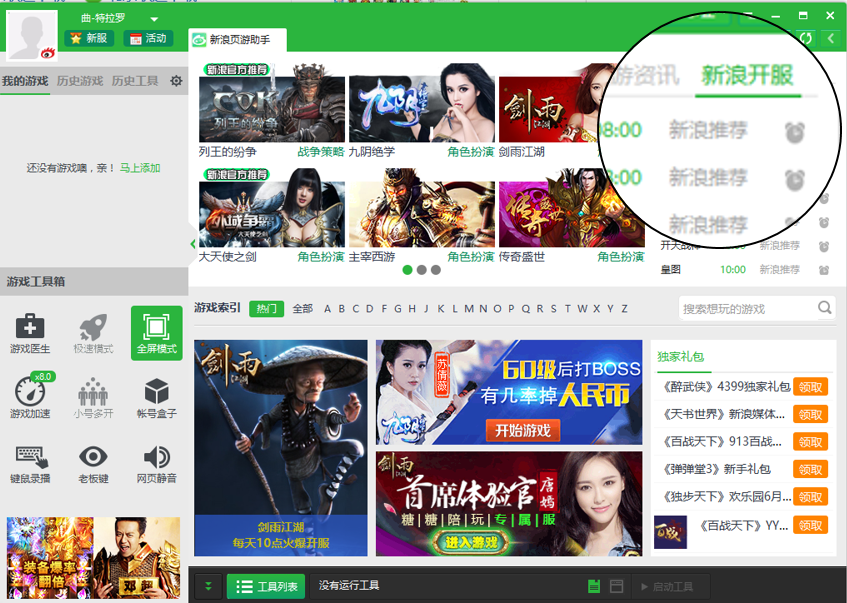Screen dimensions: 847x603
Task: Expand the 曲-特拉罗 account dropdown
Action: click(x=154, y=19)
